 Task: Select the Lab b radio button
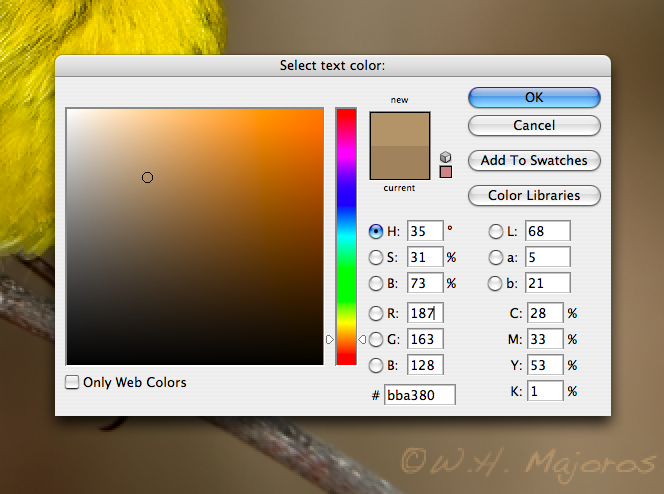pos(495,283)
